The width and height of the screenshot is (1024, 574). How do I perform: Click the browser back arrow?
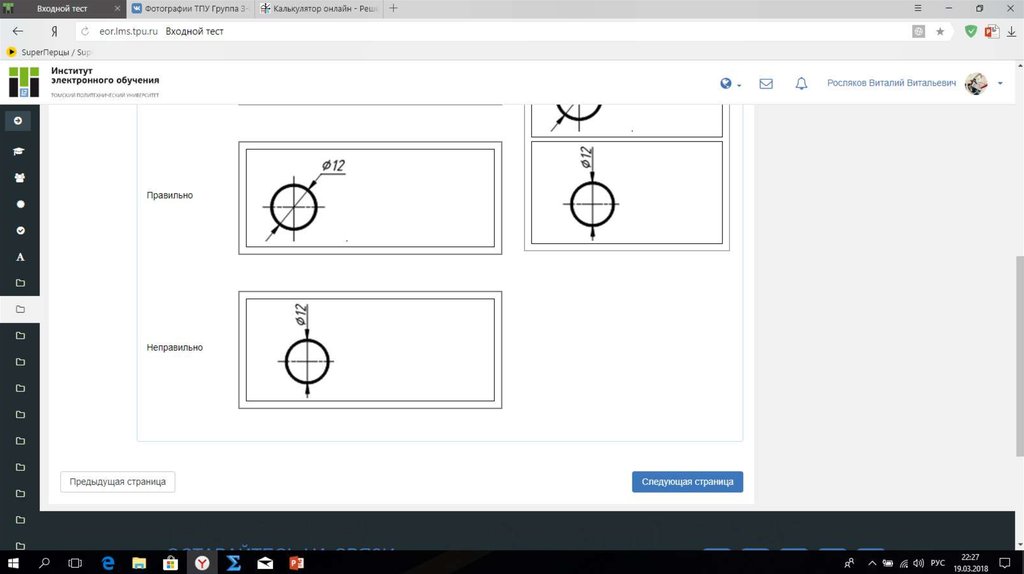[x=17, y=32]
